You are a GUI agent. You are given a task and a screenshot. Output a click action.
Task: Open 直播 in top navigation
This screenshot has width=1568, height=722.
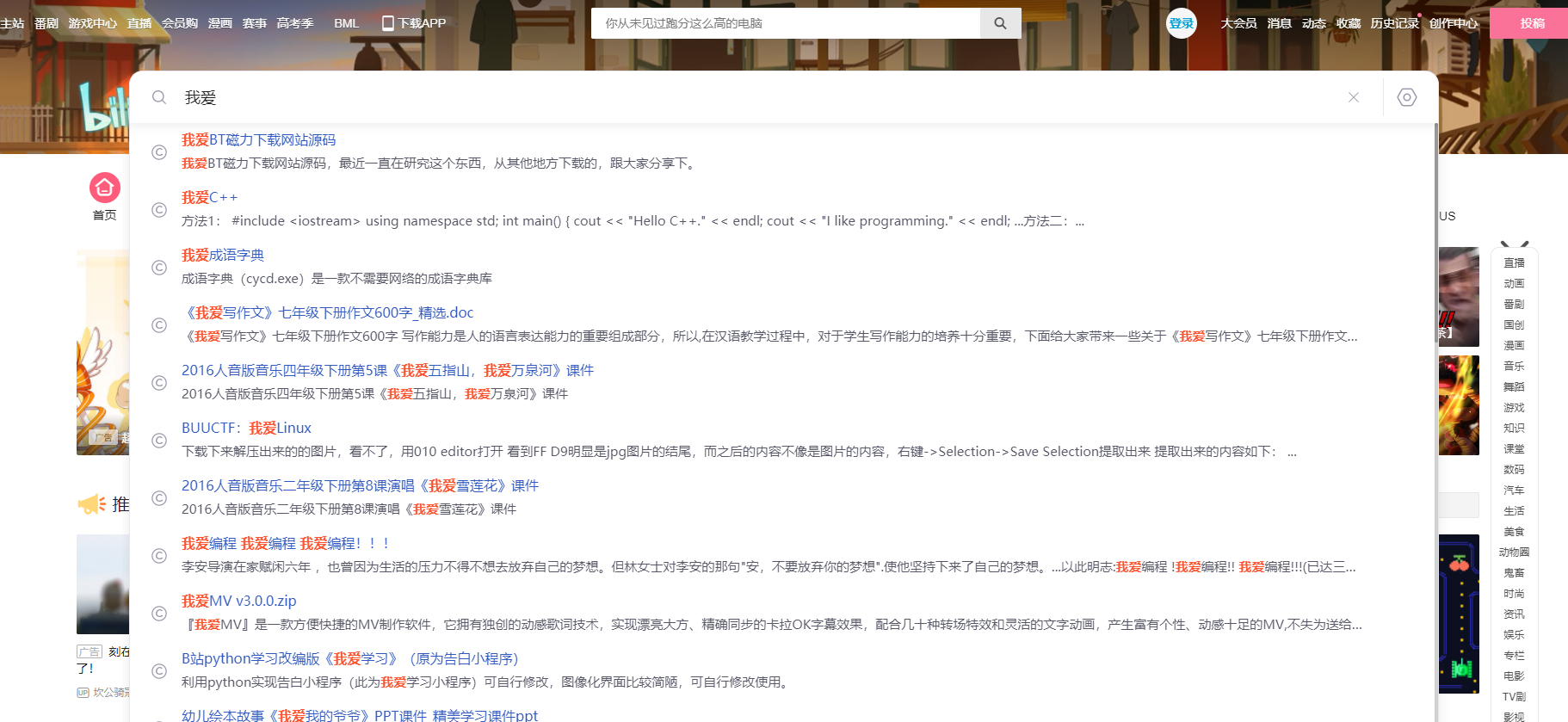(x=139, y=23)
